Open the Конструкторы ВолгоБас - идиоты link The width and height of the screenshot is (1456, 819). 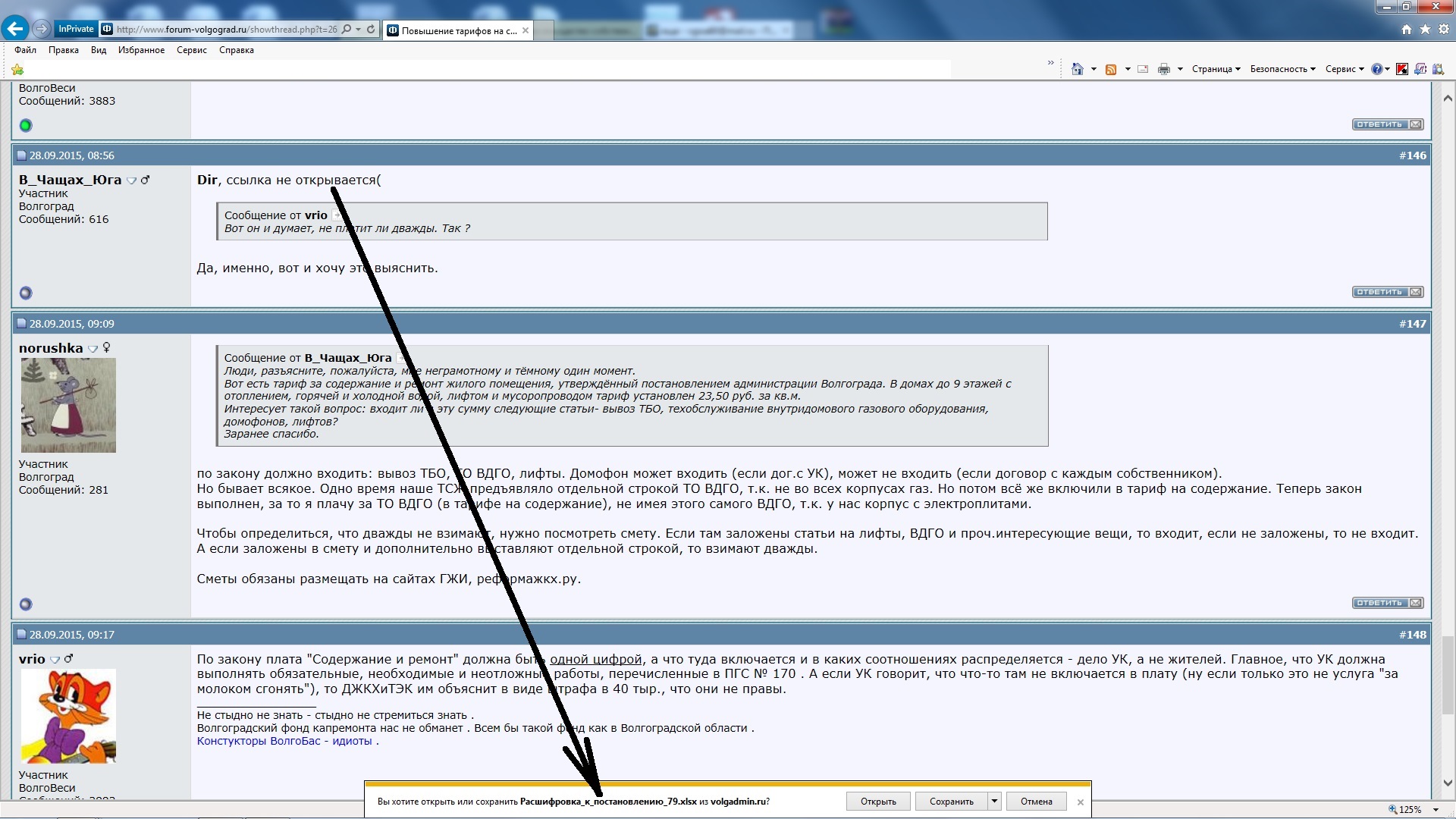[284, 742]
